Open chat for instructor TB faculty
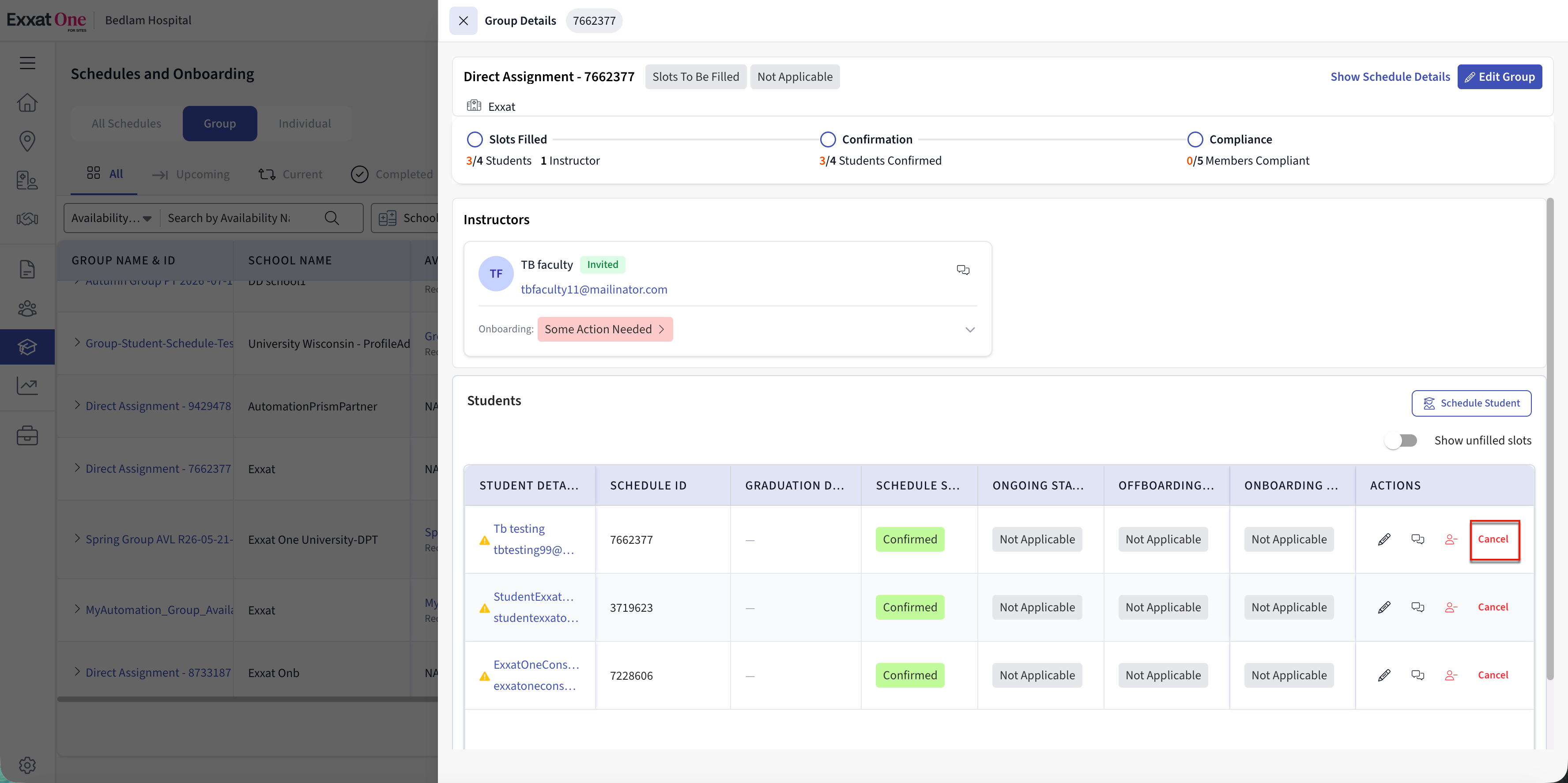Viewport: 1568px width, 783px height. pyautogui.click(x=963, y=270)
